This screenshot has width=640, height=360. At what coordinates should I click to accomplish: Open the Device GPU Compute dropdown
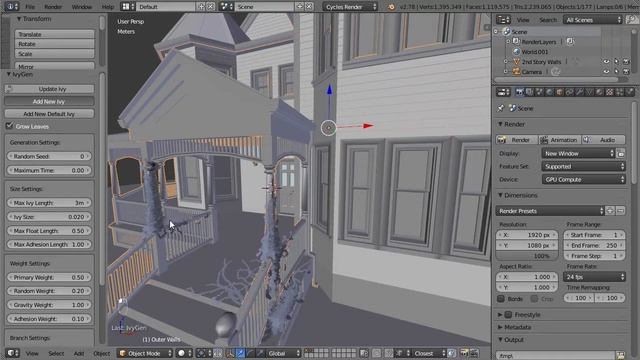(x=583, y=180)
